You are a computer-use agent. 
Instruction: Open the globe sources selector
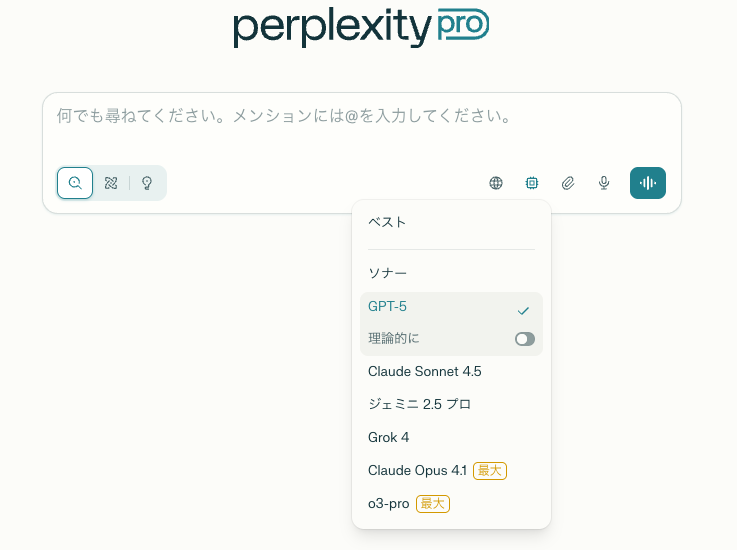[496, 183]
